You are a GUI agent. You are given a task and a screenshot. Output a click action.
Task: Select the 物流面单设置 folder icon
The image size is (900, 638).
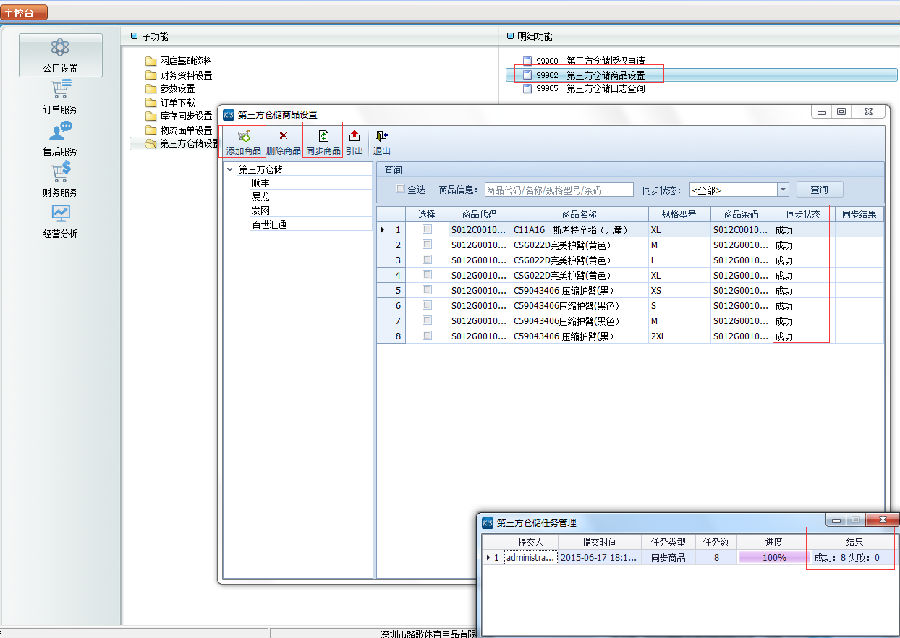click(x=150, y=130)
